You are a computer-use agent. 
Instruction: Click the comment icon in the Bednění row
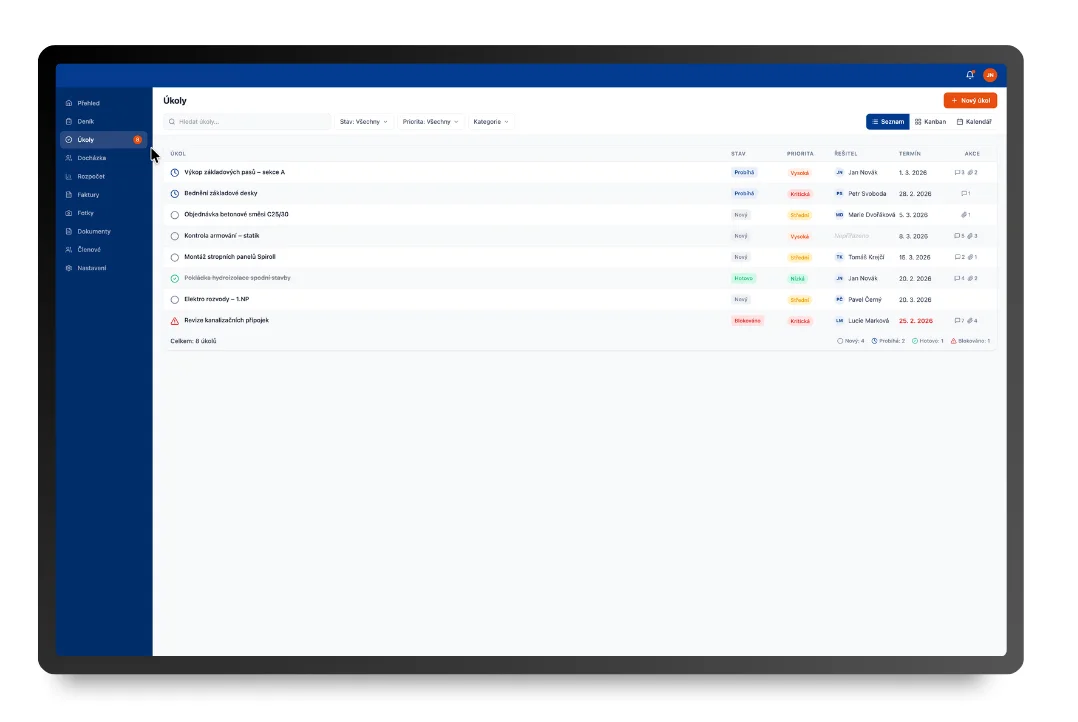965,194
